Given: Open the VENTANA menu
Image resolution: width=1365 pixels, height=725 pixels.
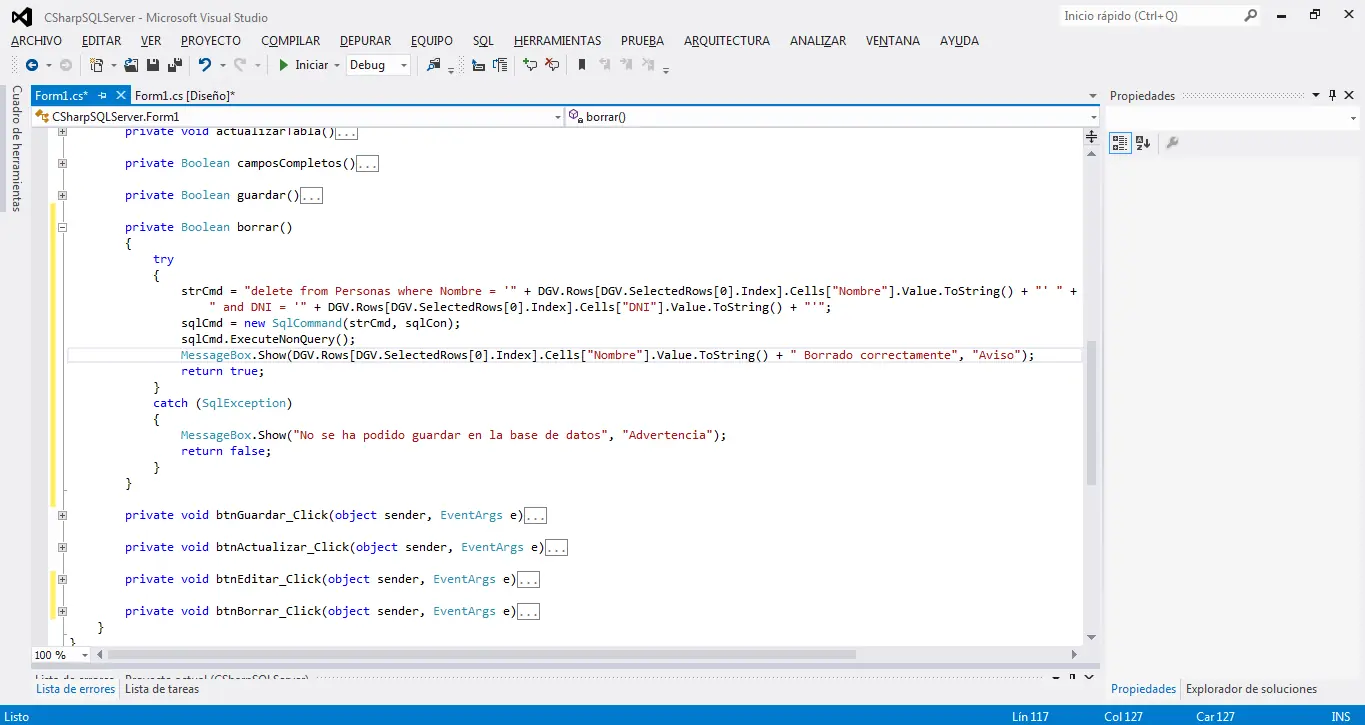Looking at the screenshot, I should pyautogui.click(x=893, y=41).
